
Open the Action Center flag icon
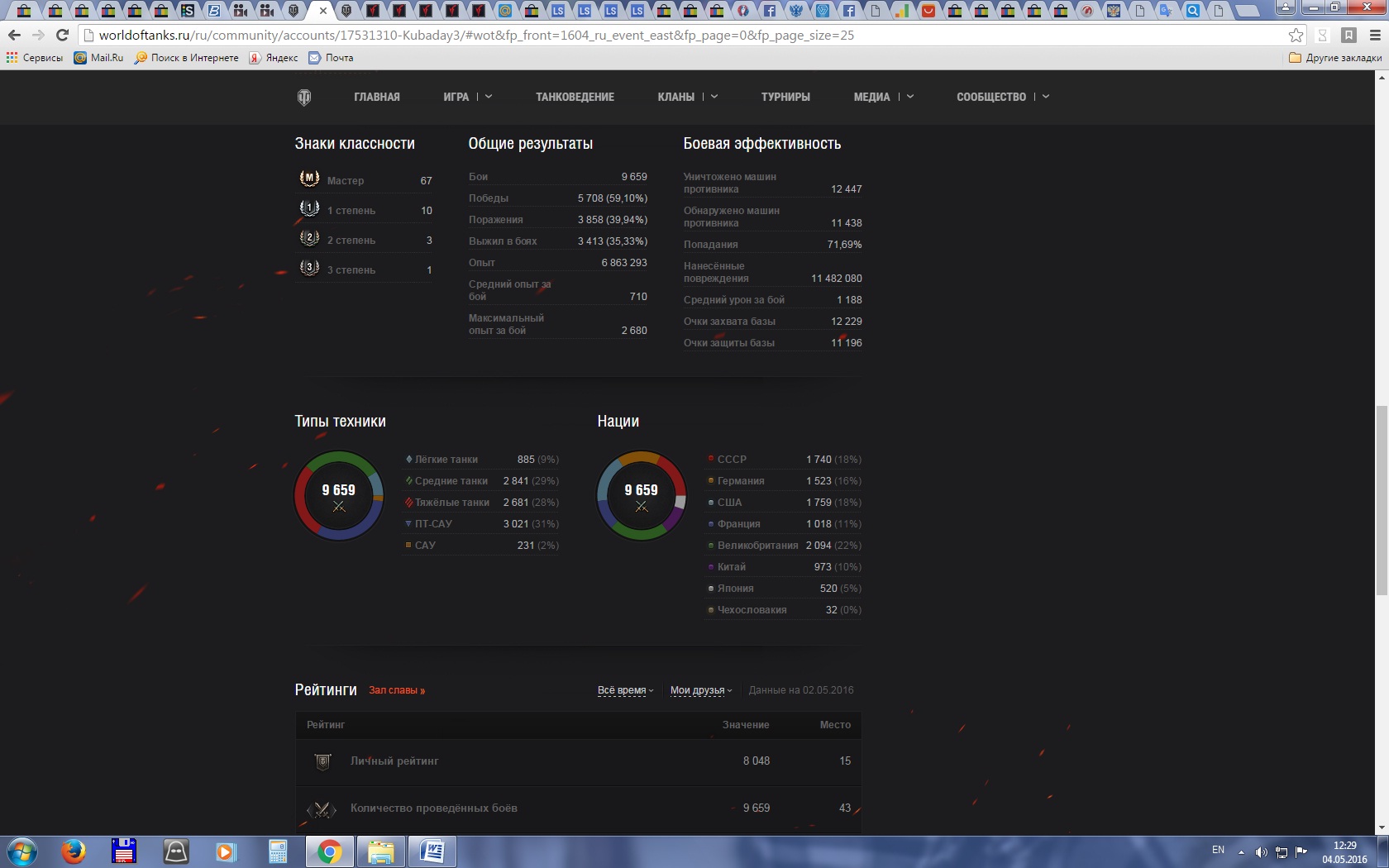click(x=1301, y=851)
